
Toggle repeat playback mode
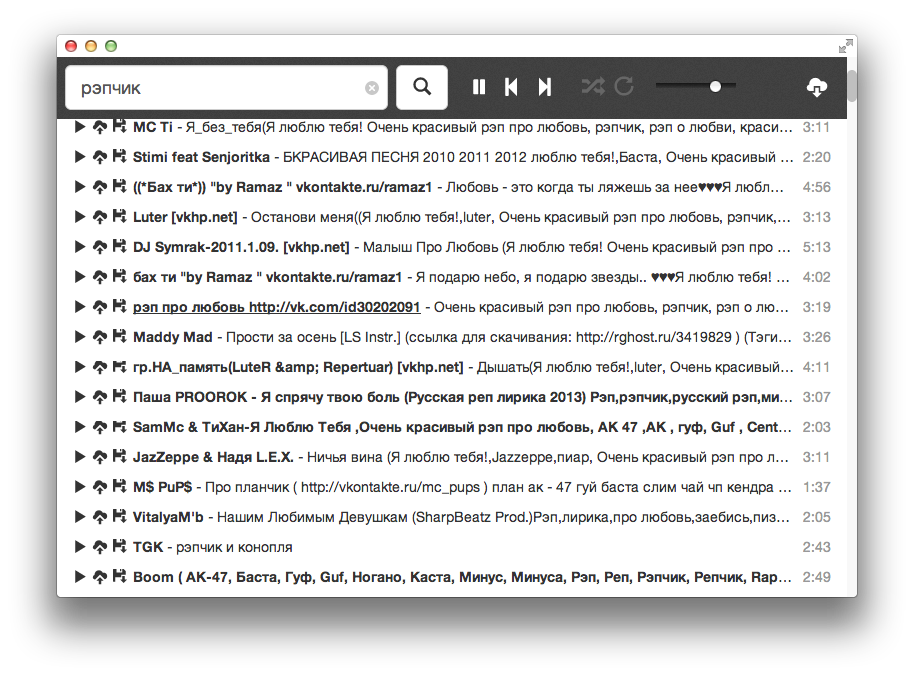(624, 87)
